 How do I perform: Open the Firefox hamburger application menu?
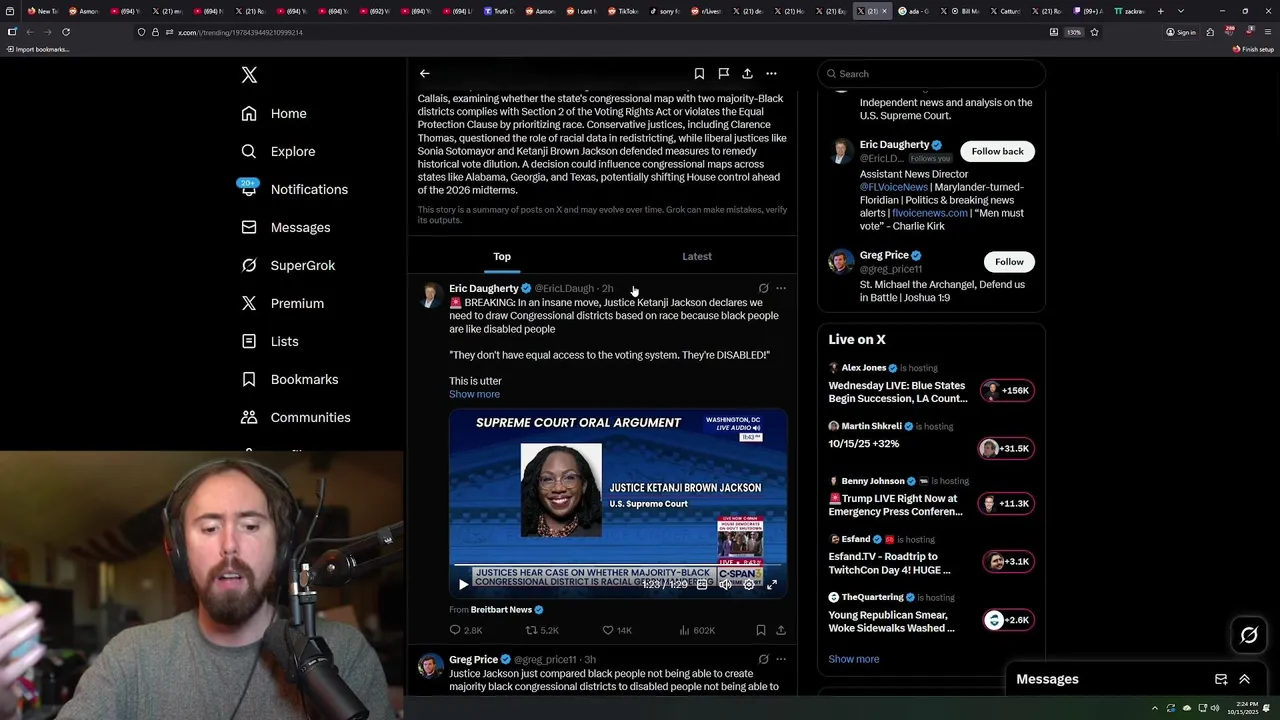(x=1267, y=32)
